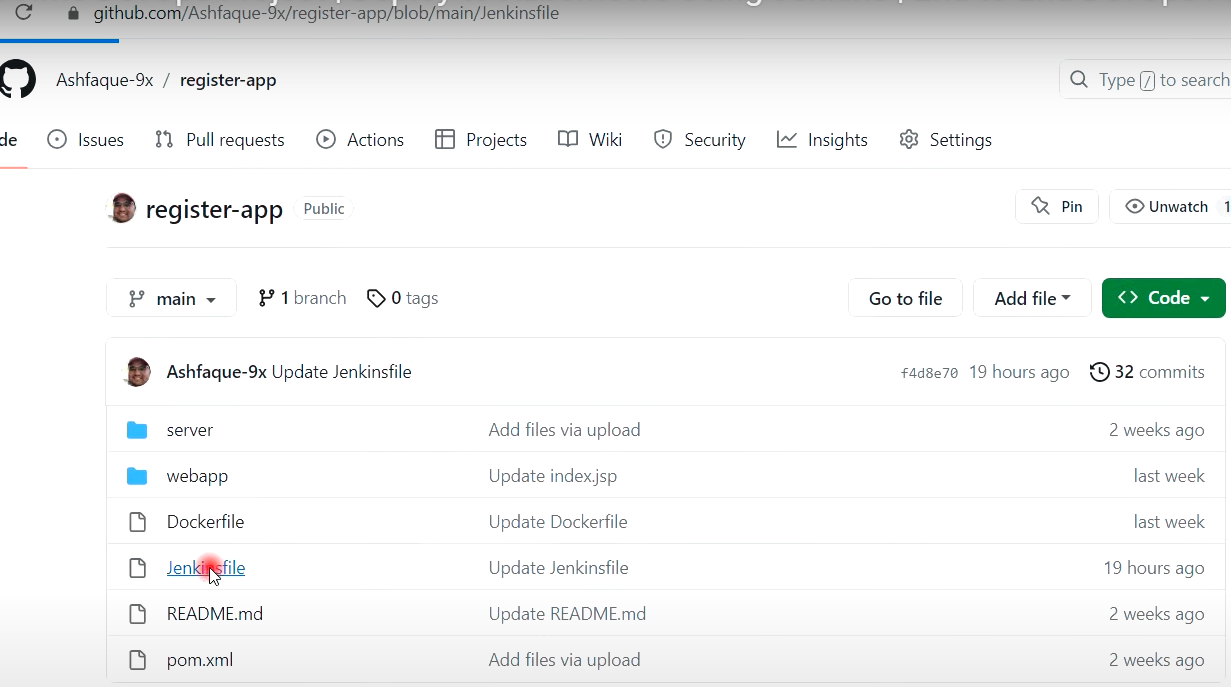
Task: Open pom.xml row Add files via upload commit
Action: (564, 660)
